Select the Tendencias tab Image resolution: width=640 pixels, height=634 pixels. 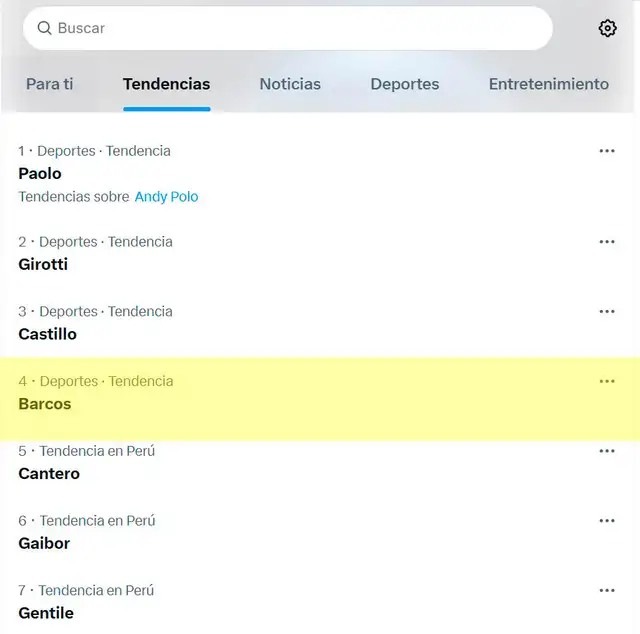(x=166, y=84)
